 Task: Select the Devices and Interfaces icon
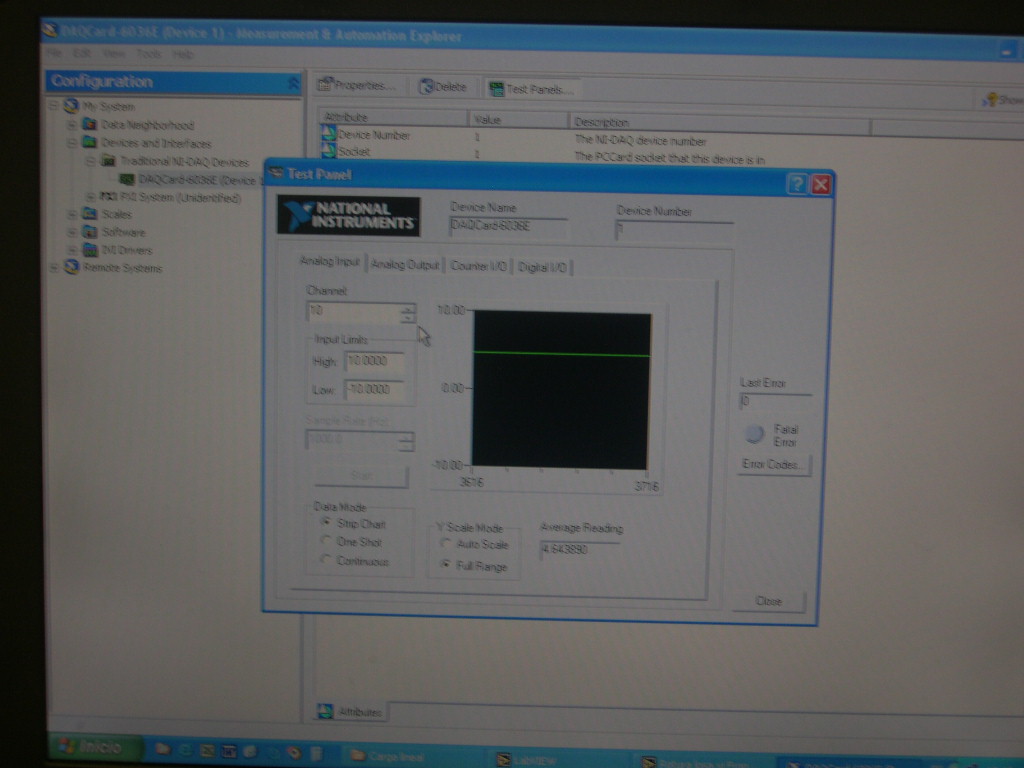tap(89, 142)
